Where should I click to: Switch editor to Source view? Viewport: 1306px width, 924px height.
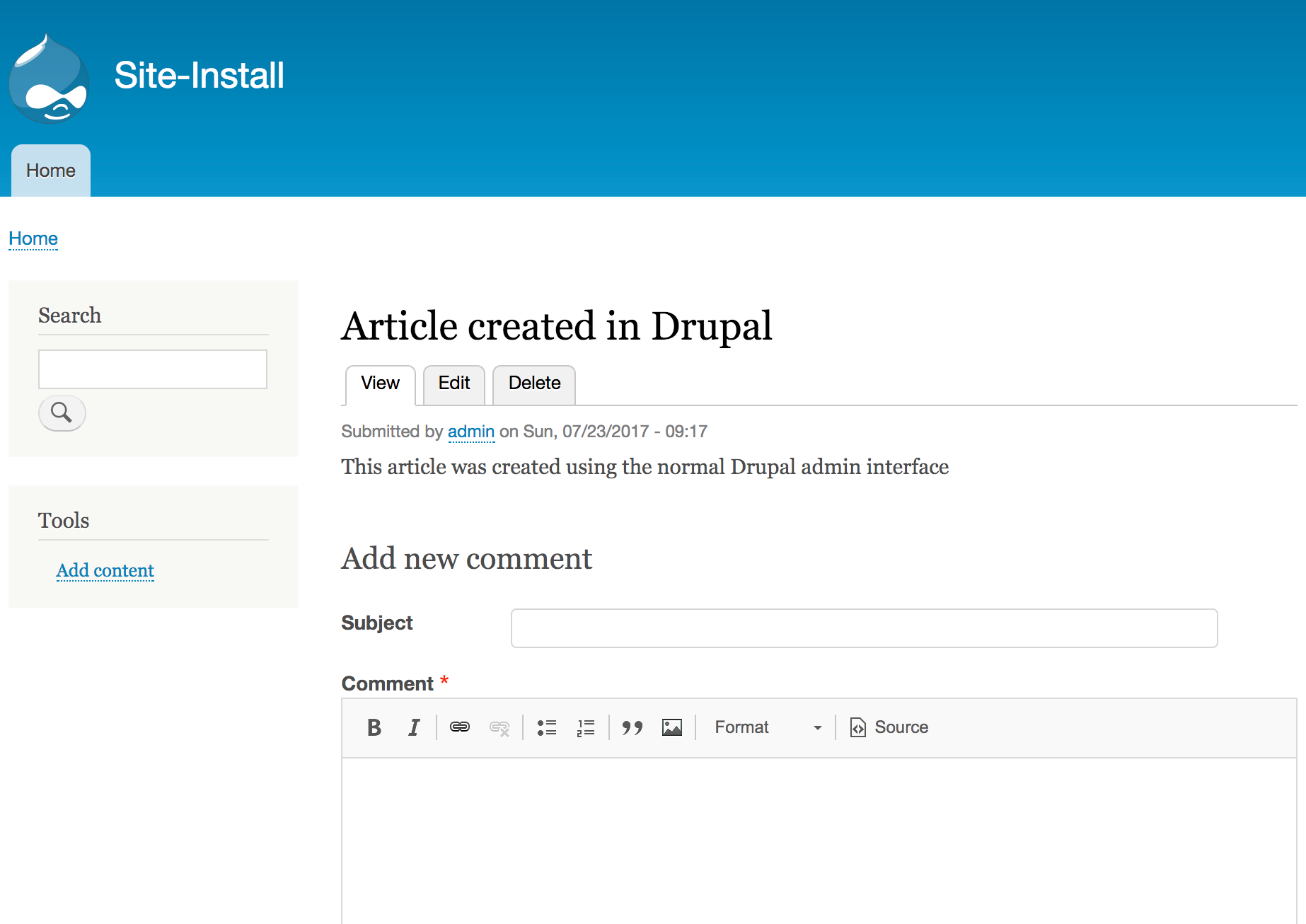click(x=889, y=727)
